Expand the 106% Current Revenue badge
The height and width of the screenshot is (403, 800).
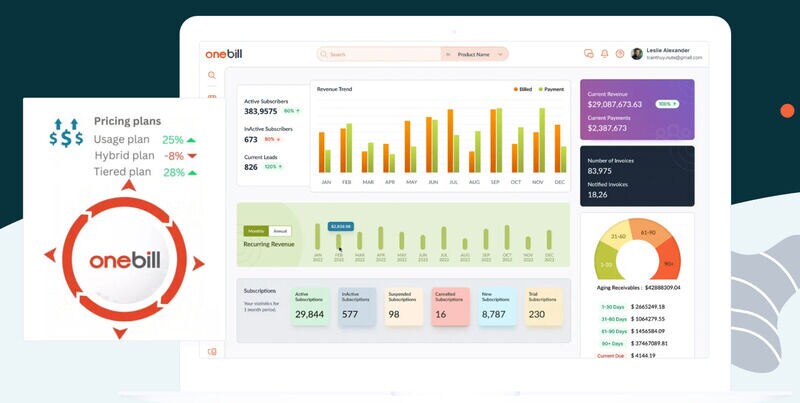667,104
